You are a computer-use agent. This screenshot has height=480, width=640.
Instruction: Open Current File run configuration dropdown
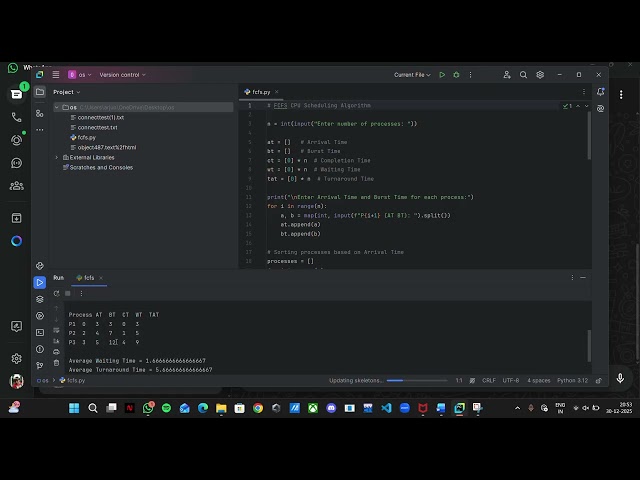pos(412,75)
